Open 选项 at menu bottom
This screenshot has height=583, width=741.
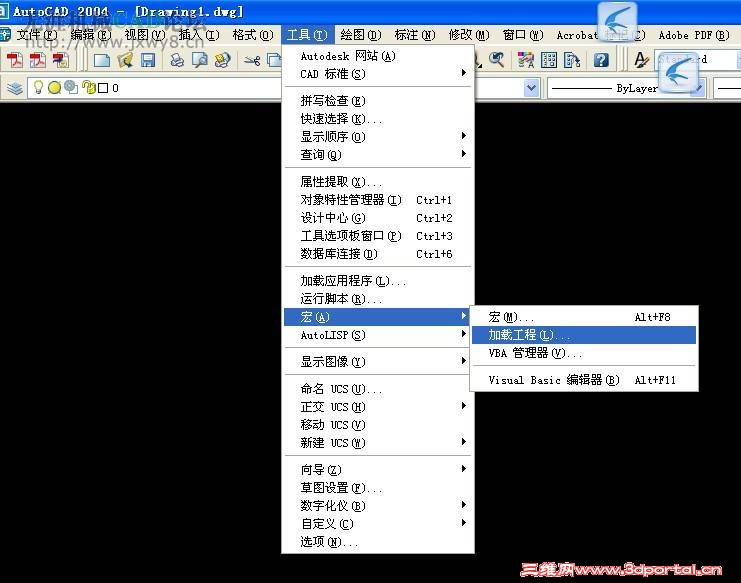coord(377,541)
